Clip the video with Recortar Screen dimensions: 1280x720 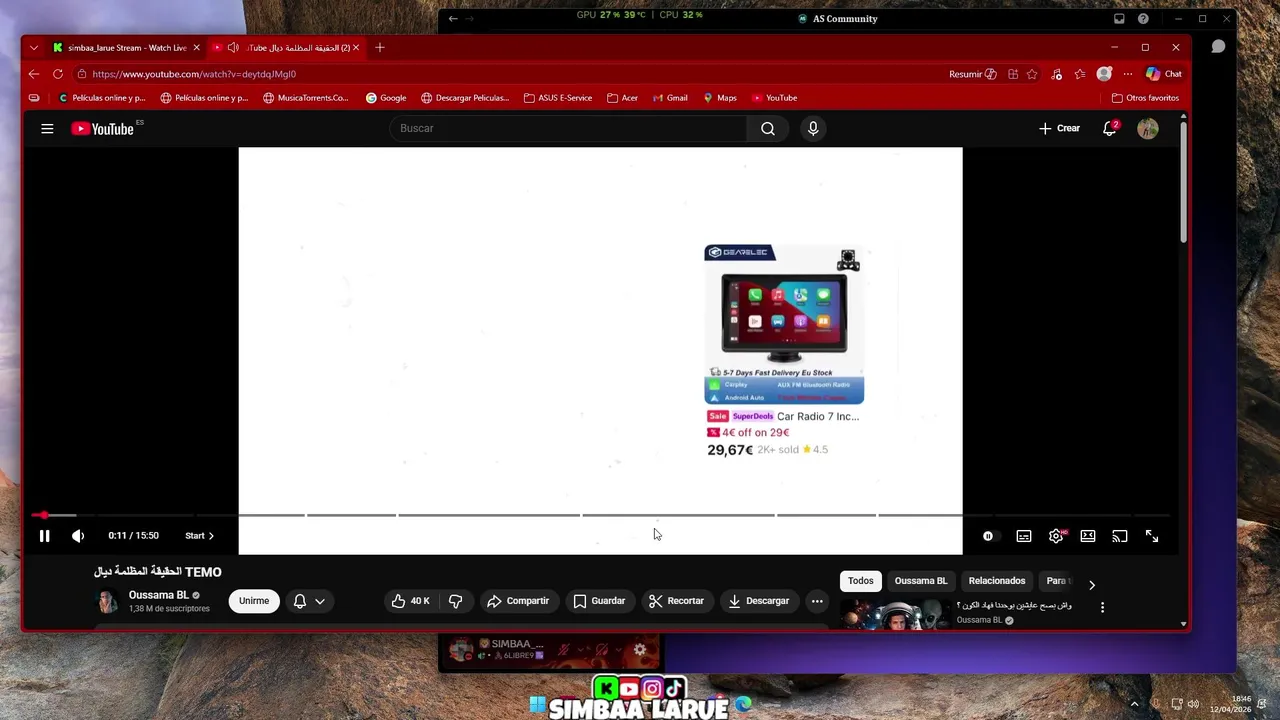676,601
